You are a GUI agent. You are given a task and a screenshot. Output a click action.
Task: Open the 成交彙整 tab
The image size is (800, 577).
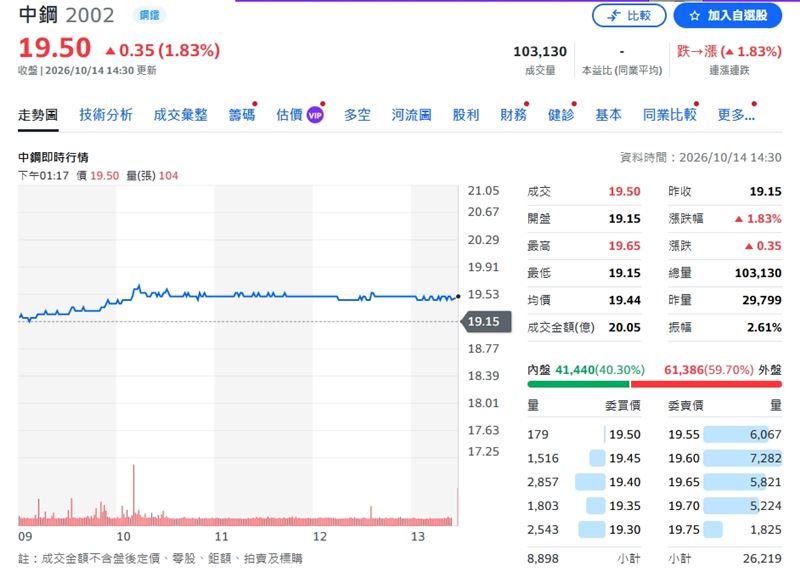tap(181, 115)
